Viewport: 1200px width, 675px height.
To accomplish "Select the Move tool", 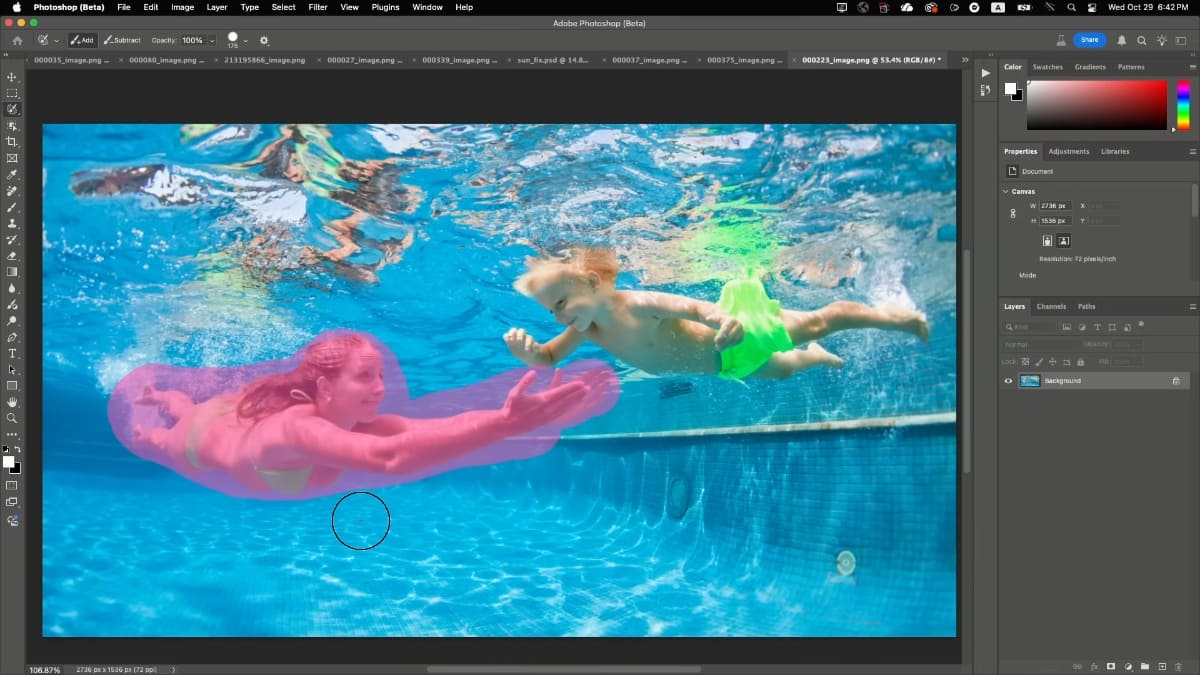I will 12,77.
